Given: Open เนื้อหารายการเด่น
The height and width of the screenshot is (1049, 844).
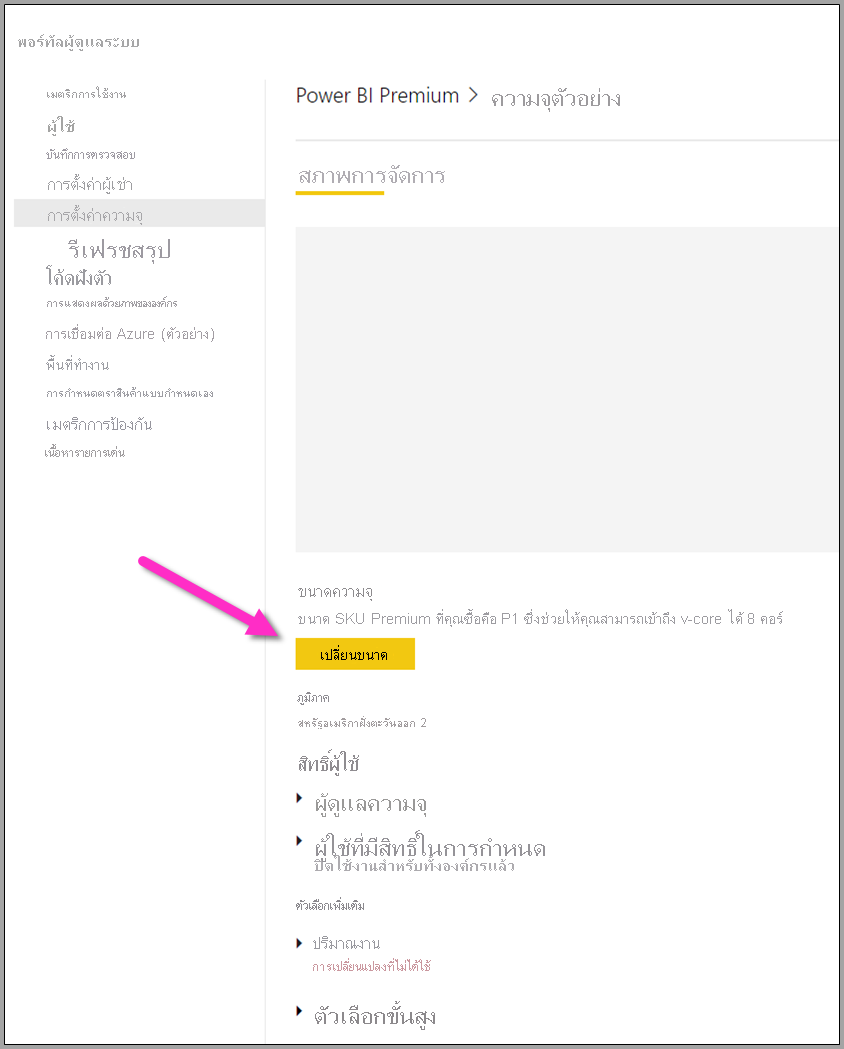Looking at the screenshot, I should click(x=84, y=453).
